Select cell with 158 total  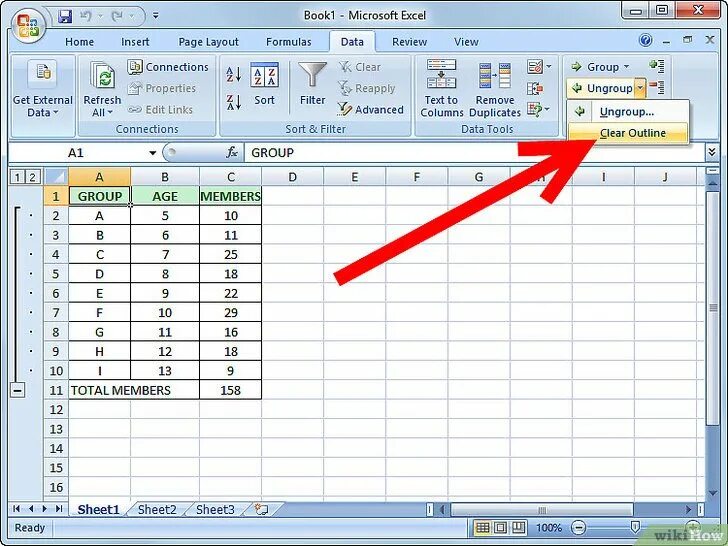pos(230,390)
